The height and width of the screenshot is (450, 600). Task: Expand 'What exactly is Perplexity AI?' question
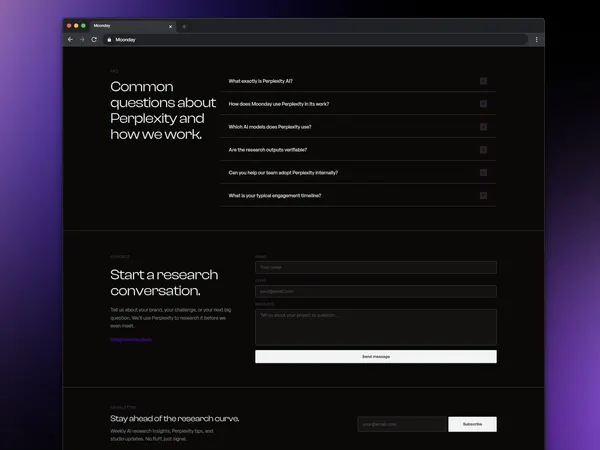click(358, 81)
